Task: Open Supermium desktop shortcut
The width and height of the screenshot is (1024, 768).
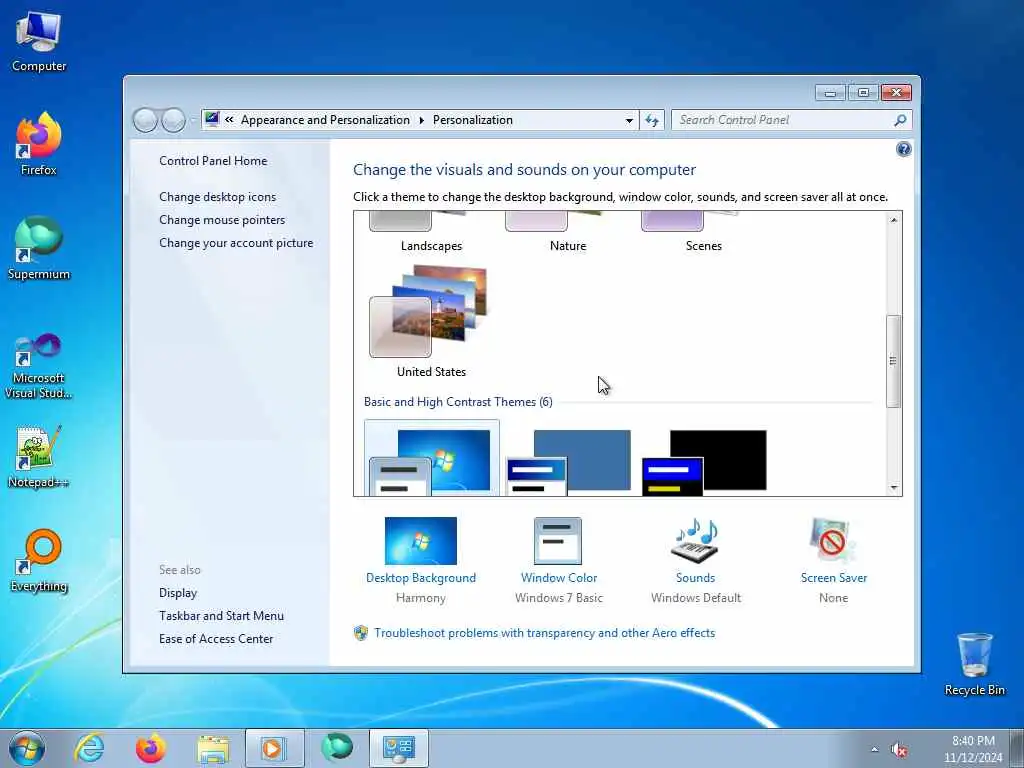Action: click(39, 249)
